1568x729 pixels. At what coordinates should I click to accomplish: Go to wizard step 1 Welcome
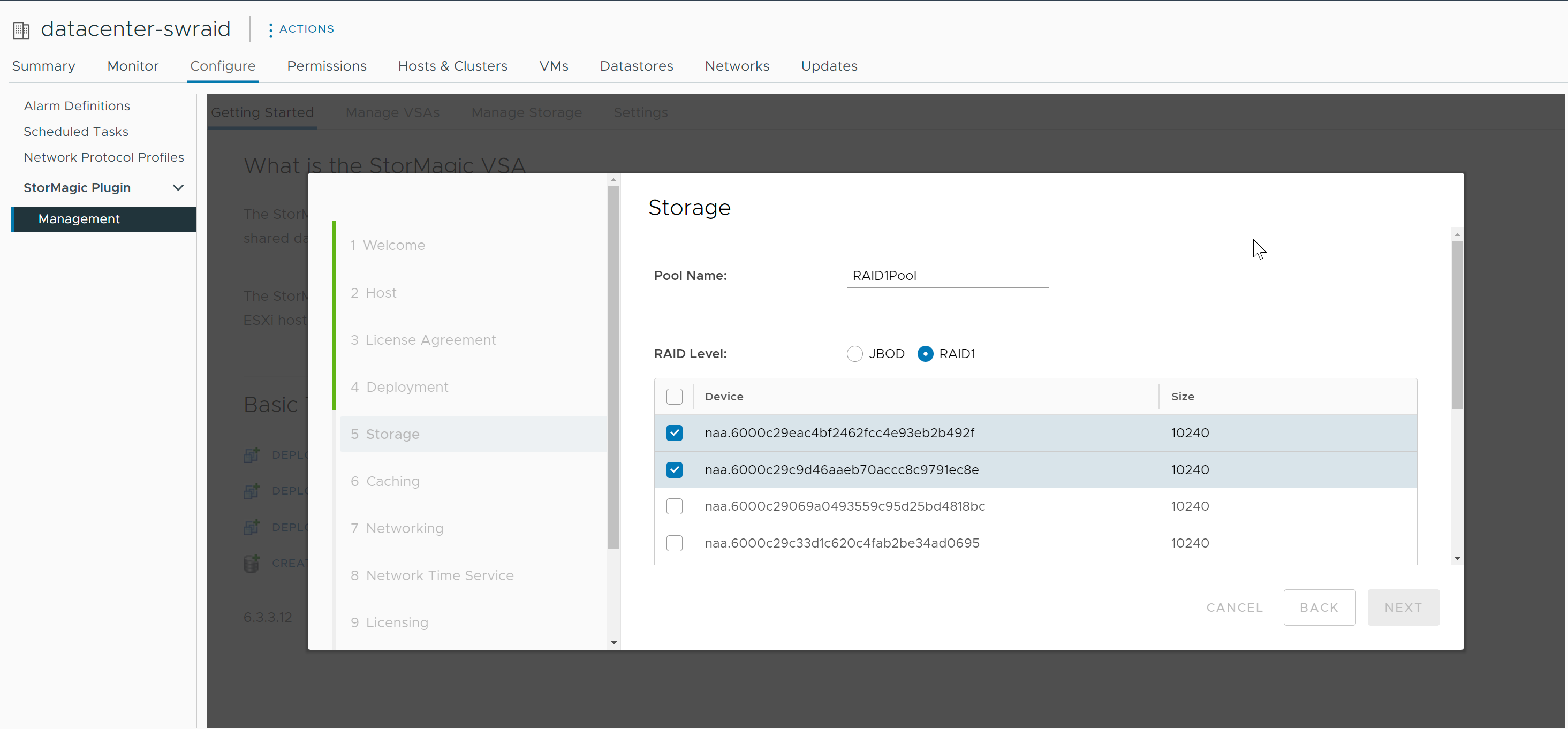pyautogui.click(x=388, y=245)
